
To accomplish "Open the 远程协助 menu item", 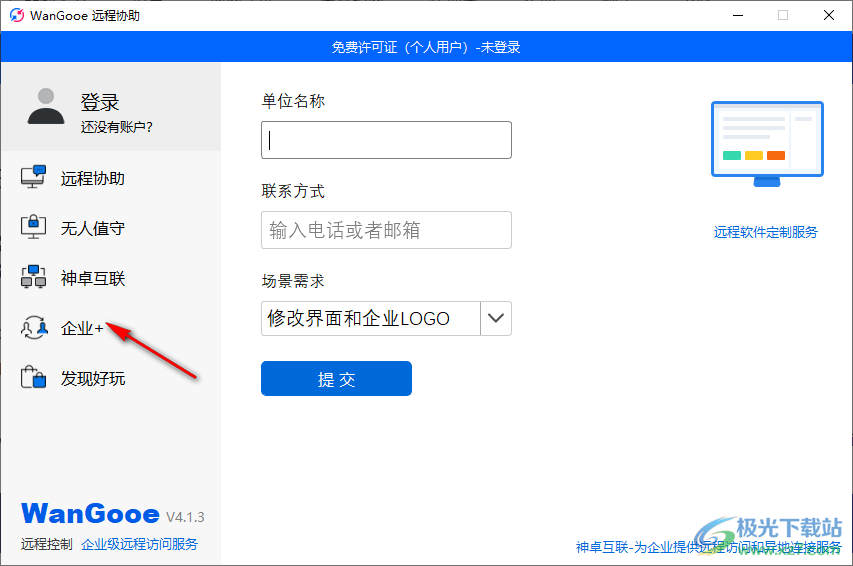I will pyautogui.click(x=92, y=179).
